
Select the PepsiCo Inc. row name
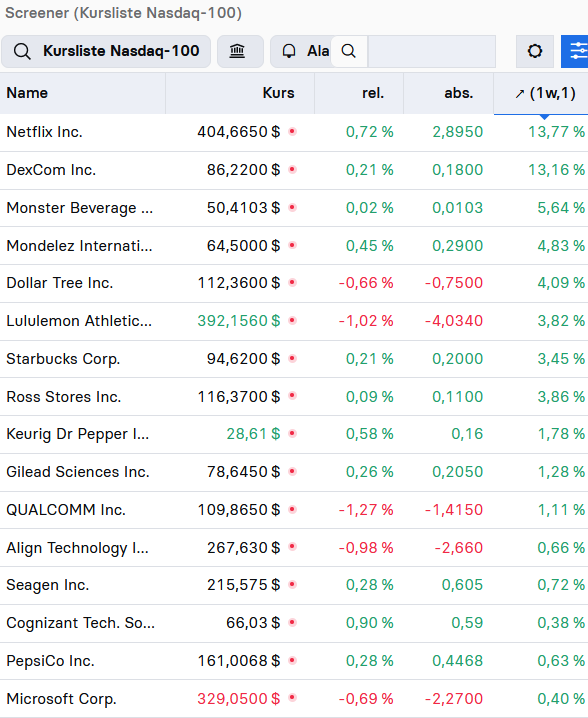tap(50, 661)
